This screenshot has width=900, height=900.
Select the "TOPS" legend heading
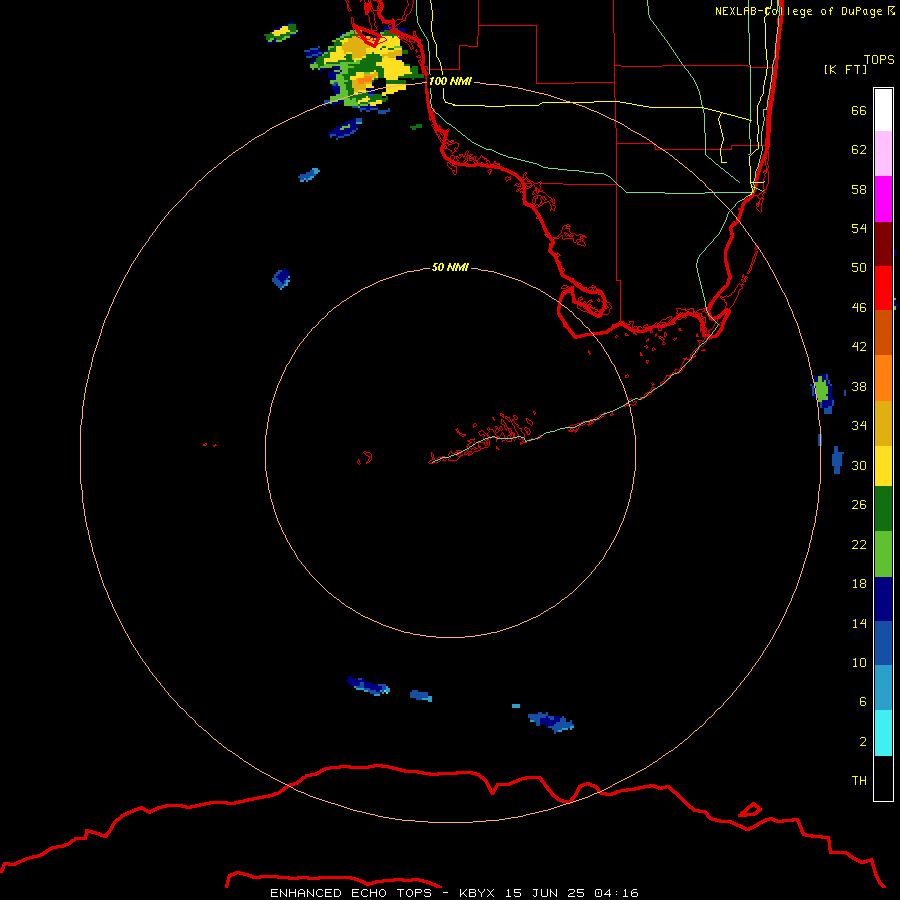[879, 59]
